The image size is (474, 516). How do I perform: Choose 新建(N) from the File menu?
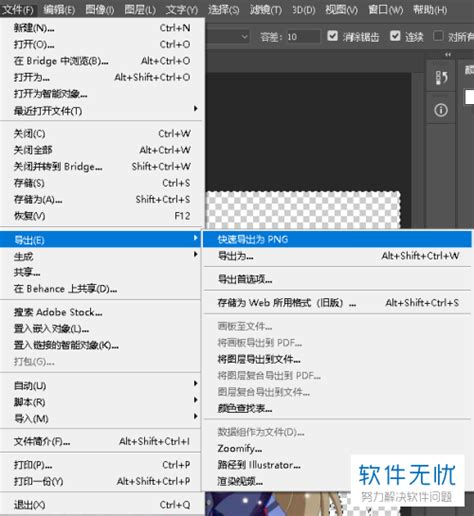102,28
